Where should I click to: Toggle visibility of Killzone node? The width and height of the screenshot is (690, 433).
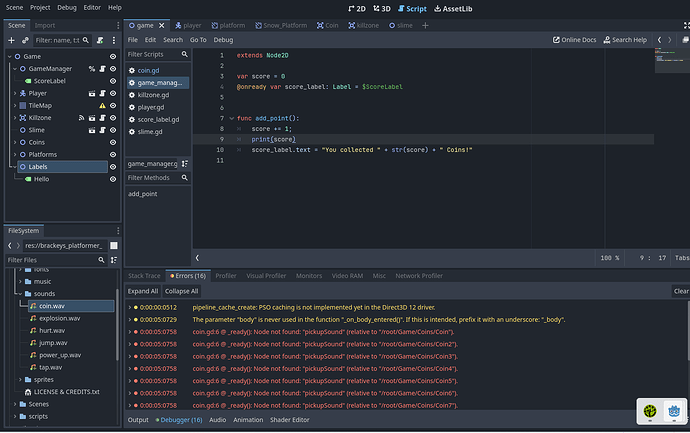coord(113,118)
